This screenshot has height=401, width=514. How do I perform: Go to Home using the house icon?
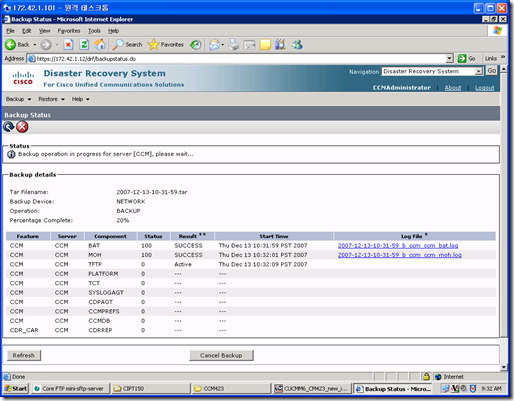(100, 44)
